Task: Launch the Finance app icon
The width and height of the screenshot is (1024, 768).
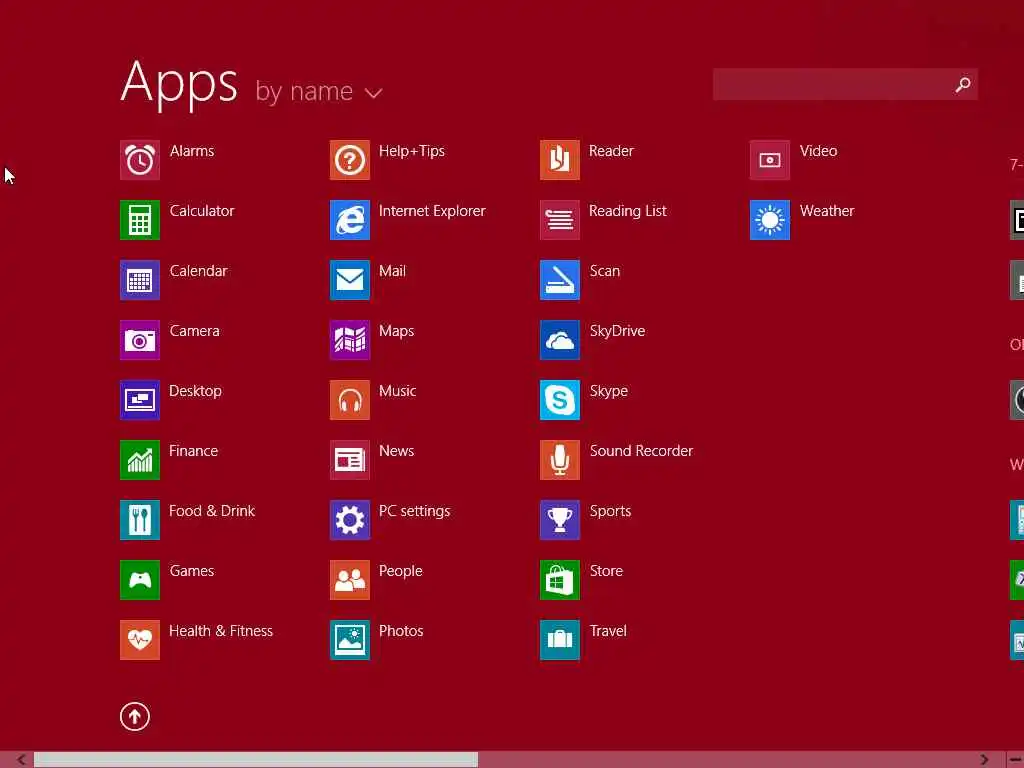Action: [x=140, y=460]
